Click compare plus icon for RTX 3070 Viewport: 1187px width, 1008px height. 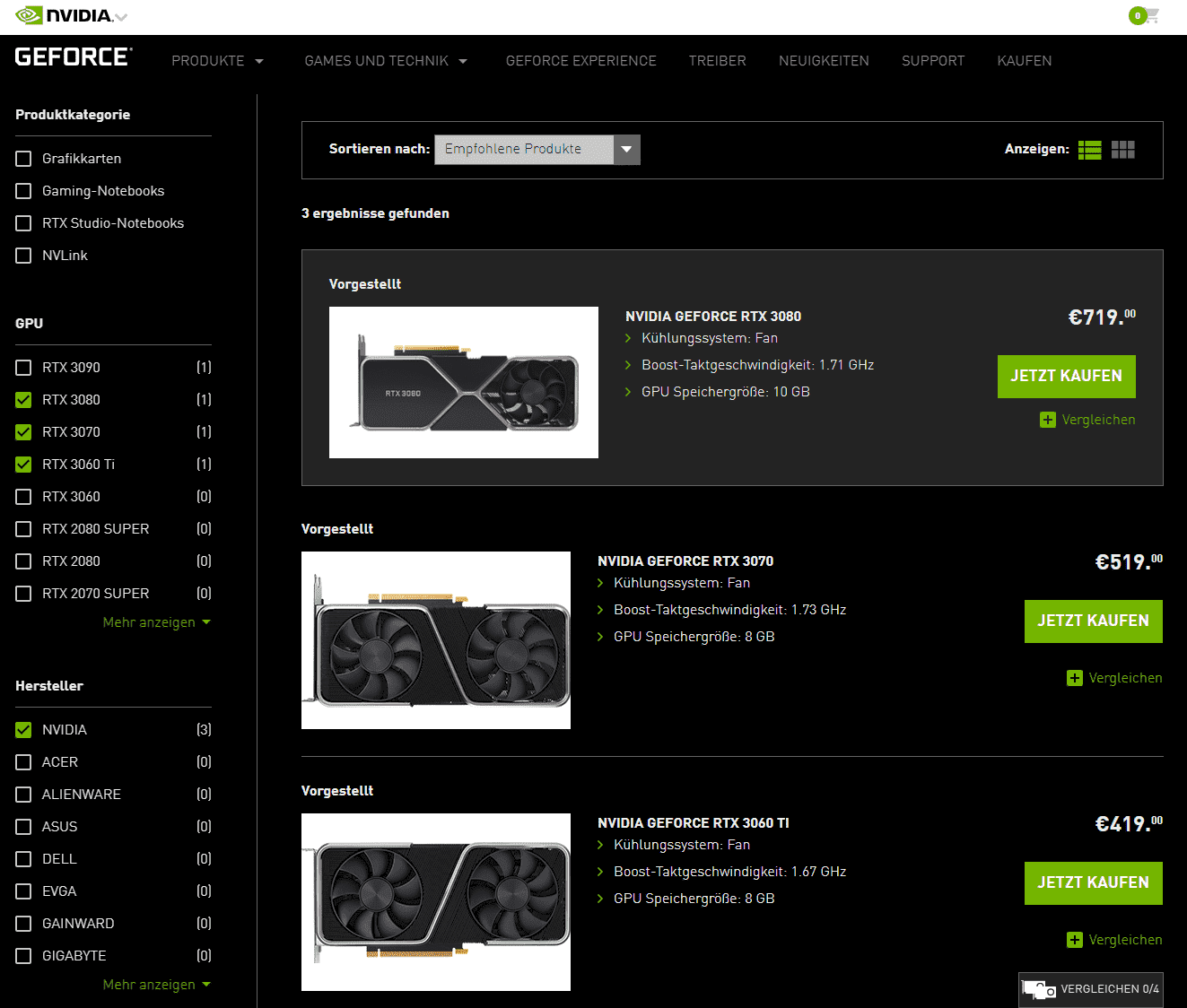coord(1075,678)
